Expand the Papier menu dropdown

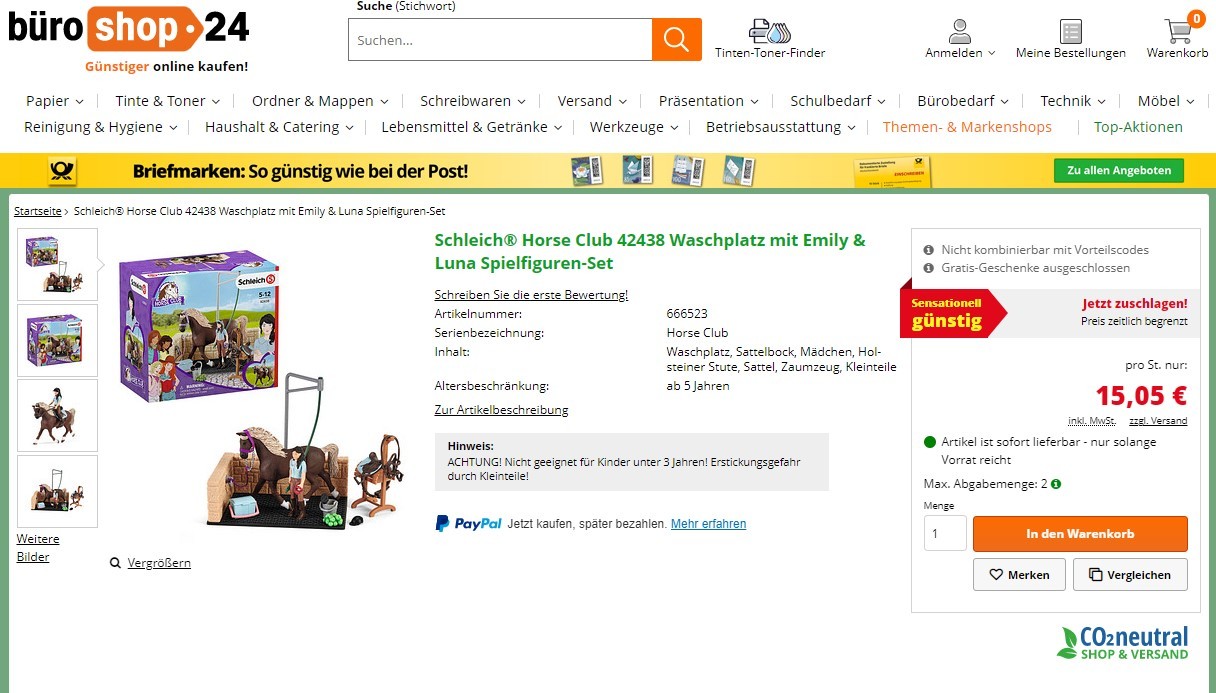pyautogui.click(x=55, y=101)
